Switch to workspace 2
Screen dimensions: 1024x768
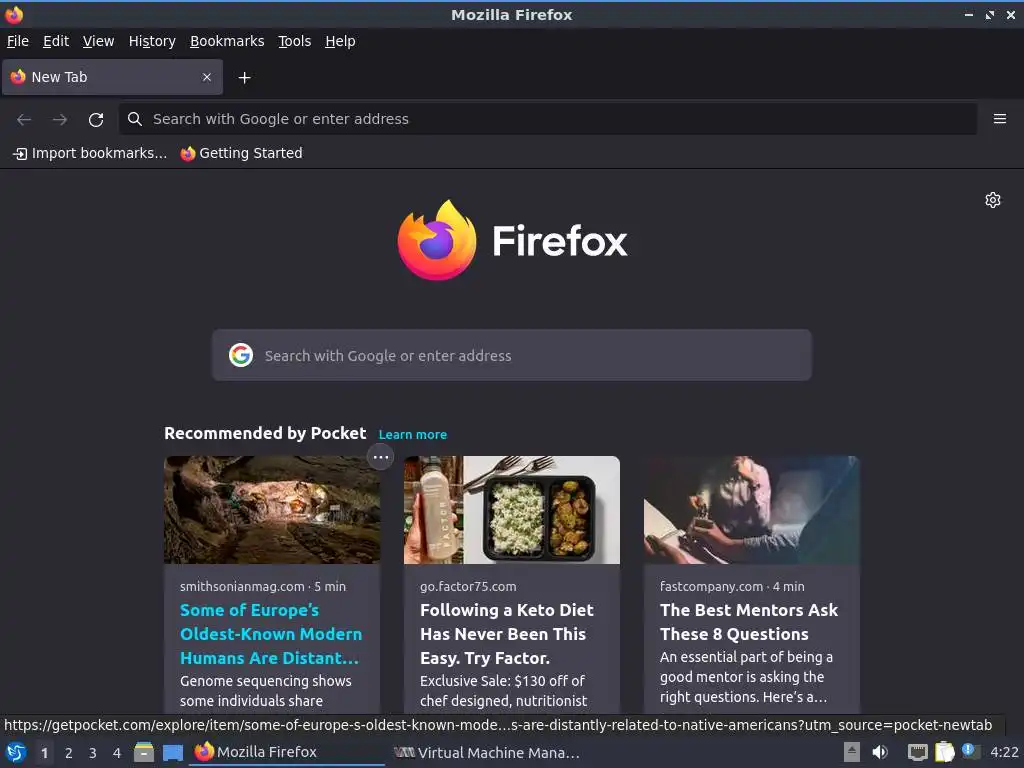click(69, 753)
